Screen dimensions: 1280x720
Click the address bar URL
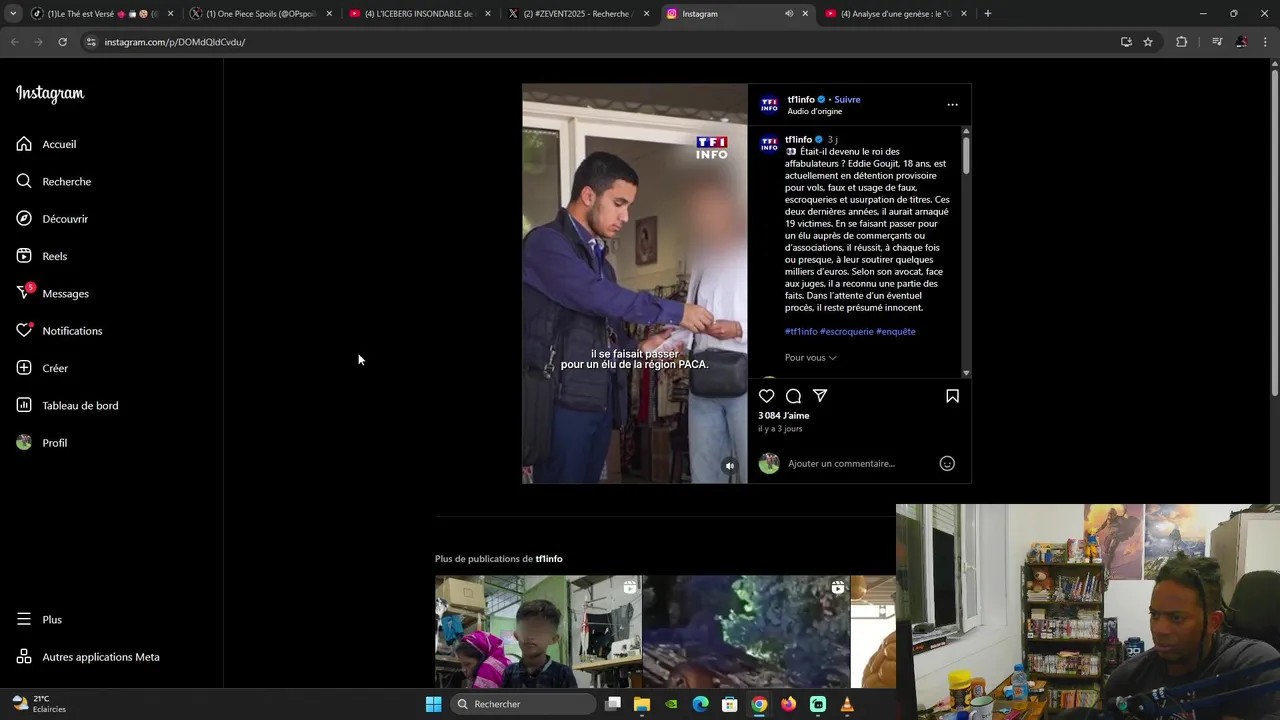pos(175,42)
